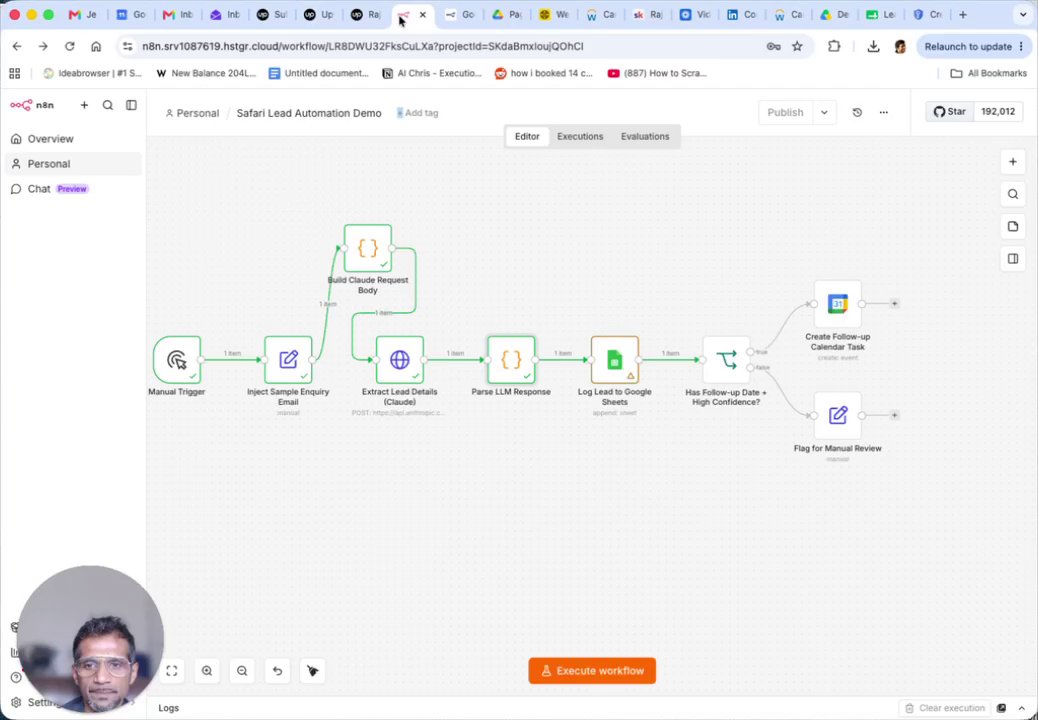This screenshot has height=720, width=1038.
Task: Open the Parse LLM Response node
Action: click(x=510, y=359)
